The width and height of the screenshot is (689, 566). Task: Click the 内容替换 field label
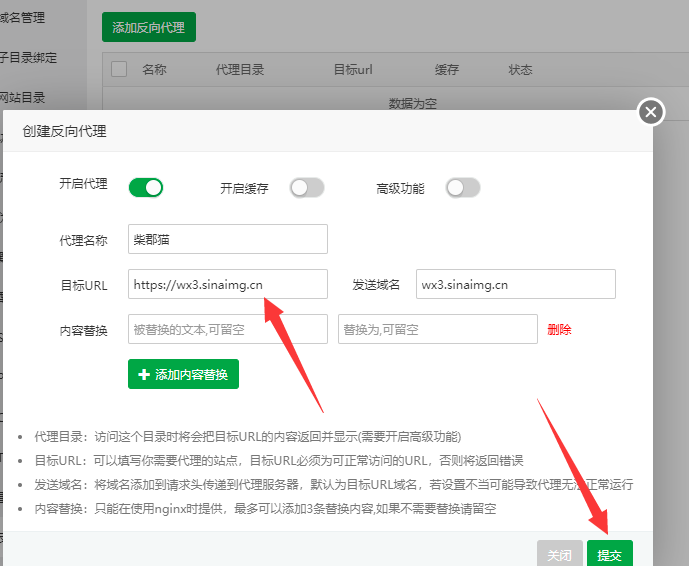(83, 330)
